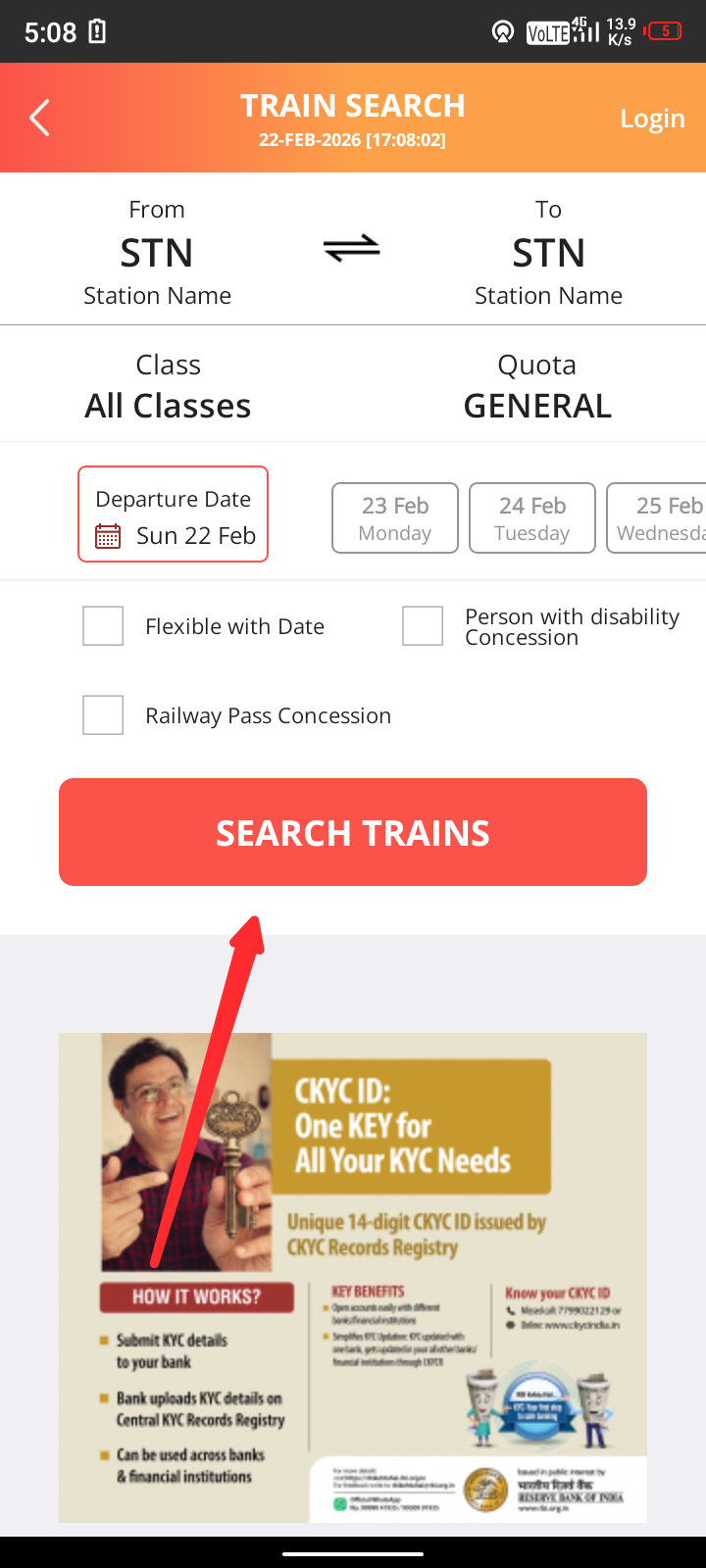Tap the battery icon in status bar
The image size is (706, 1568).
[x=665, y=31]
